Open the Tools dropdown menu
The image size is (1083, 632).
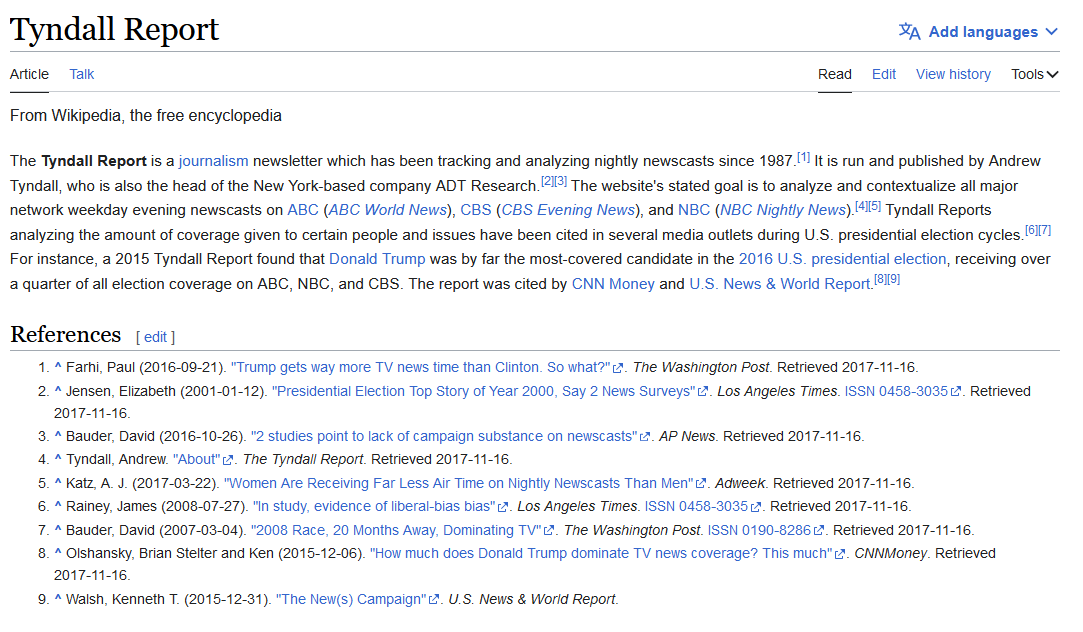1035,75
